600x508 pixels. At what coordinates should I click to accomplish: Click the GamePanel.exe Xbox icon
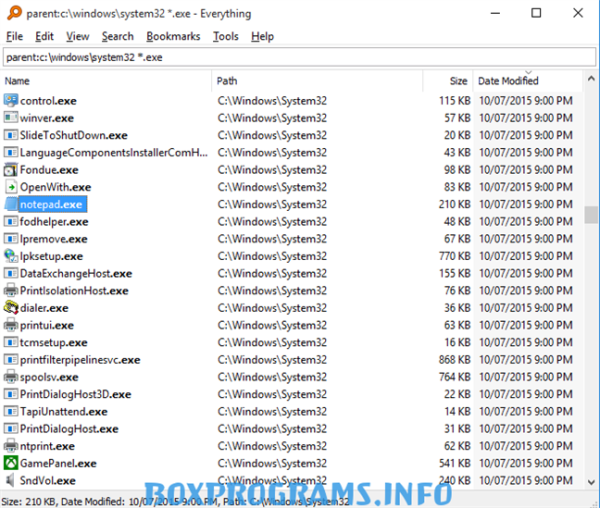(x=11, y=463)
